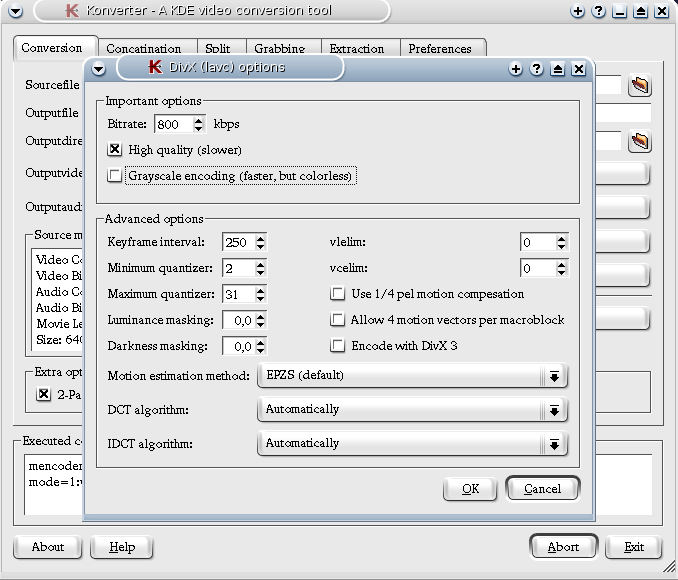
Task: Click Luminance masking value field
Action: point(239,320)
